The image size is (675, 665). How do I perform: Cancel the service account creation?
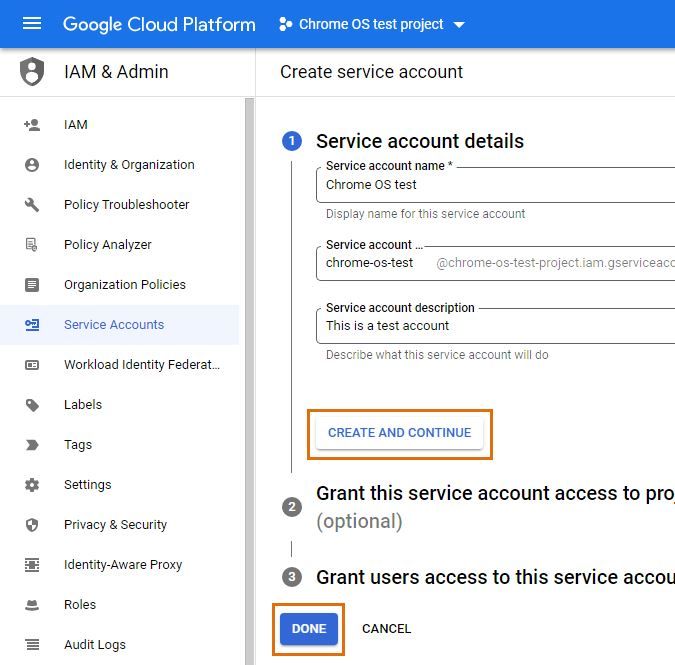(386, 629)
